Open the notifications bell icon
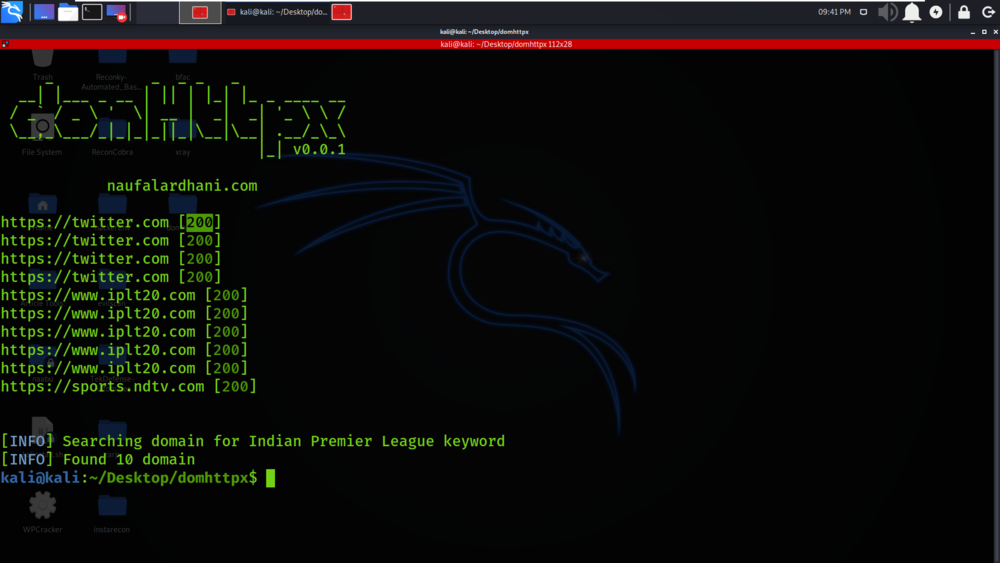The width and height of the screenshot is (1000, 563). [912, 12]
